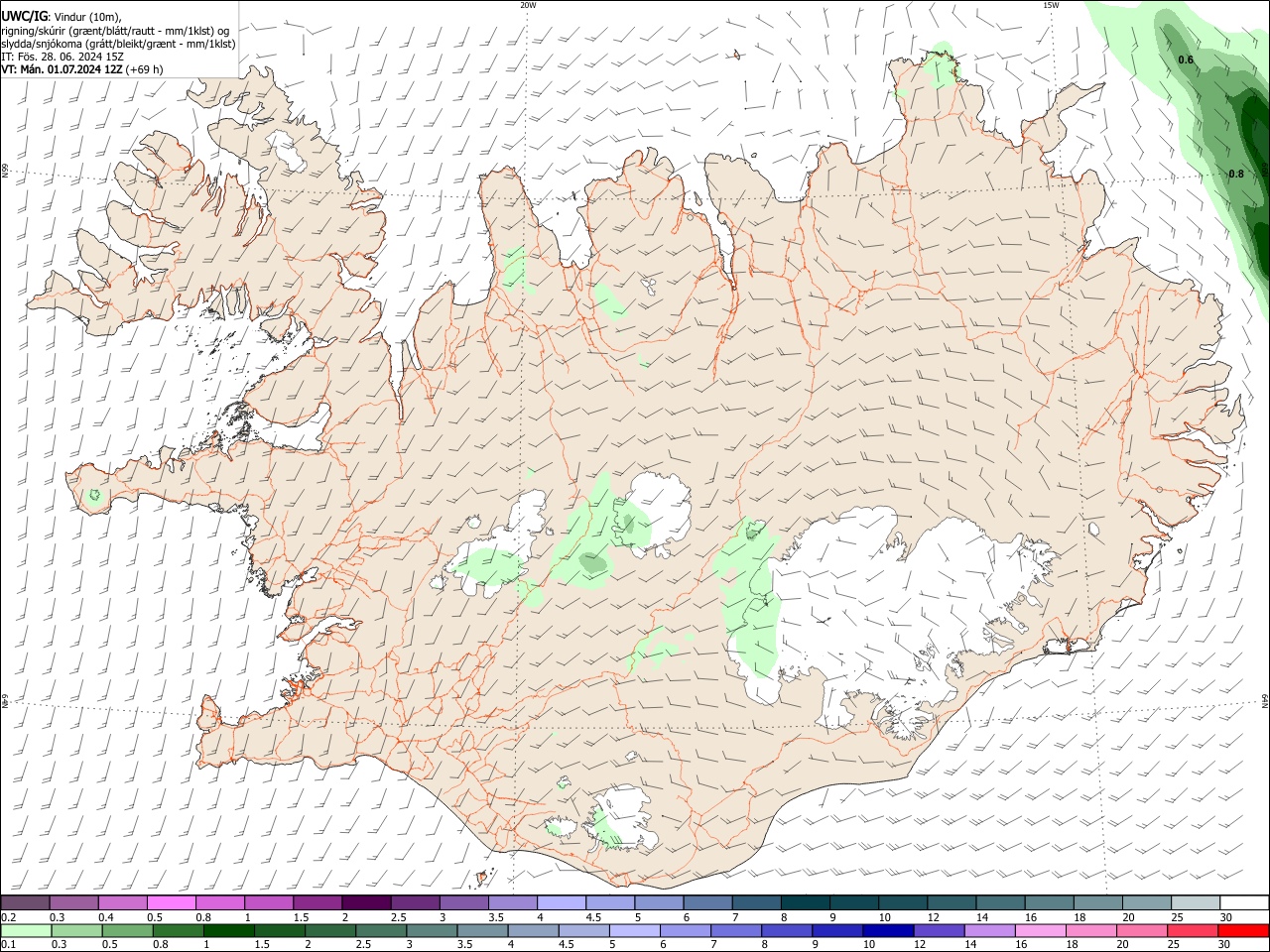This screenshot has width=1270, height=952.
Task: Select the palest green 0.1 swatch in lower legend row
Action: [x=26, y=930]
